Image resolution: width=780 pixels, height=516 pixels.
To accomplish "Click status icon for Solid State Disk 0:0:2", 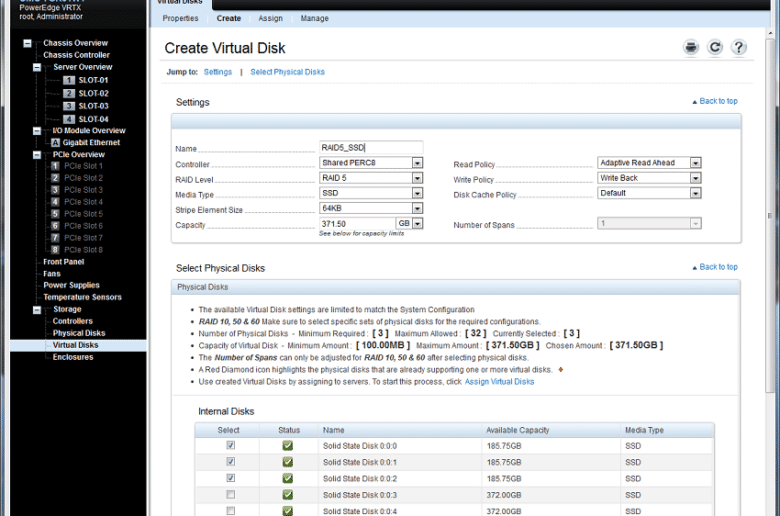I will [288, 479].
